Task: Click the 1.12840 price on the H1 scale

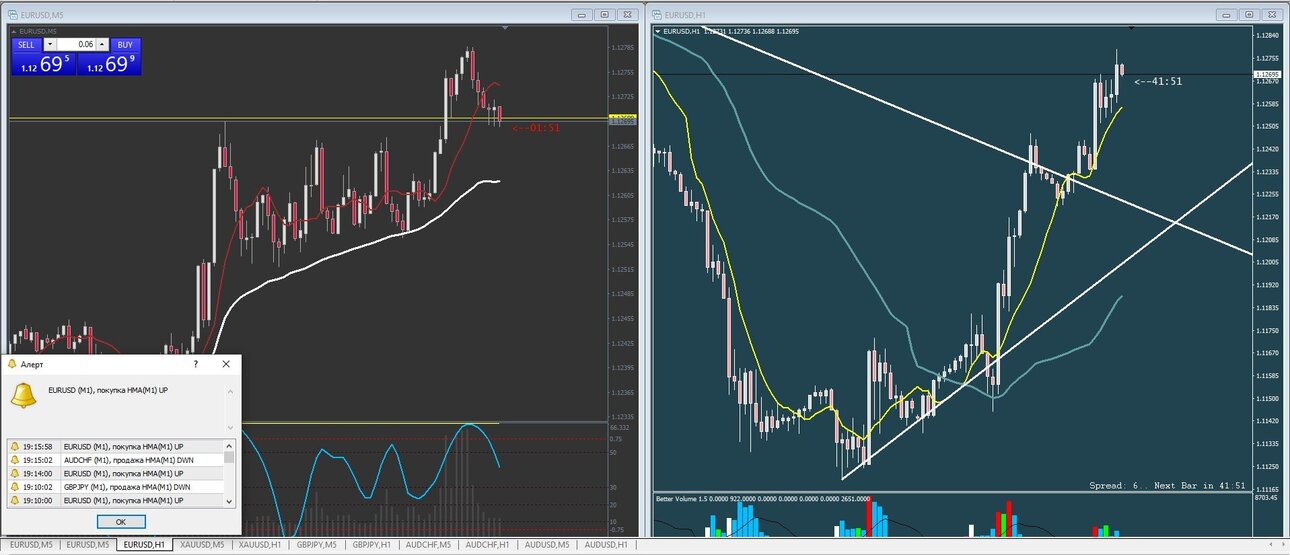Action: coord(1266,36)
